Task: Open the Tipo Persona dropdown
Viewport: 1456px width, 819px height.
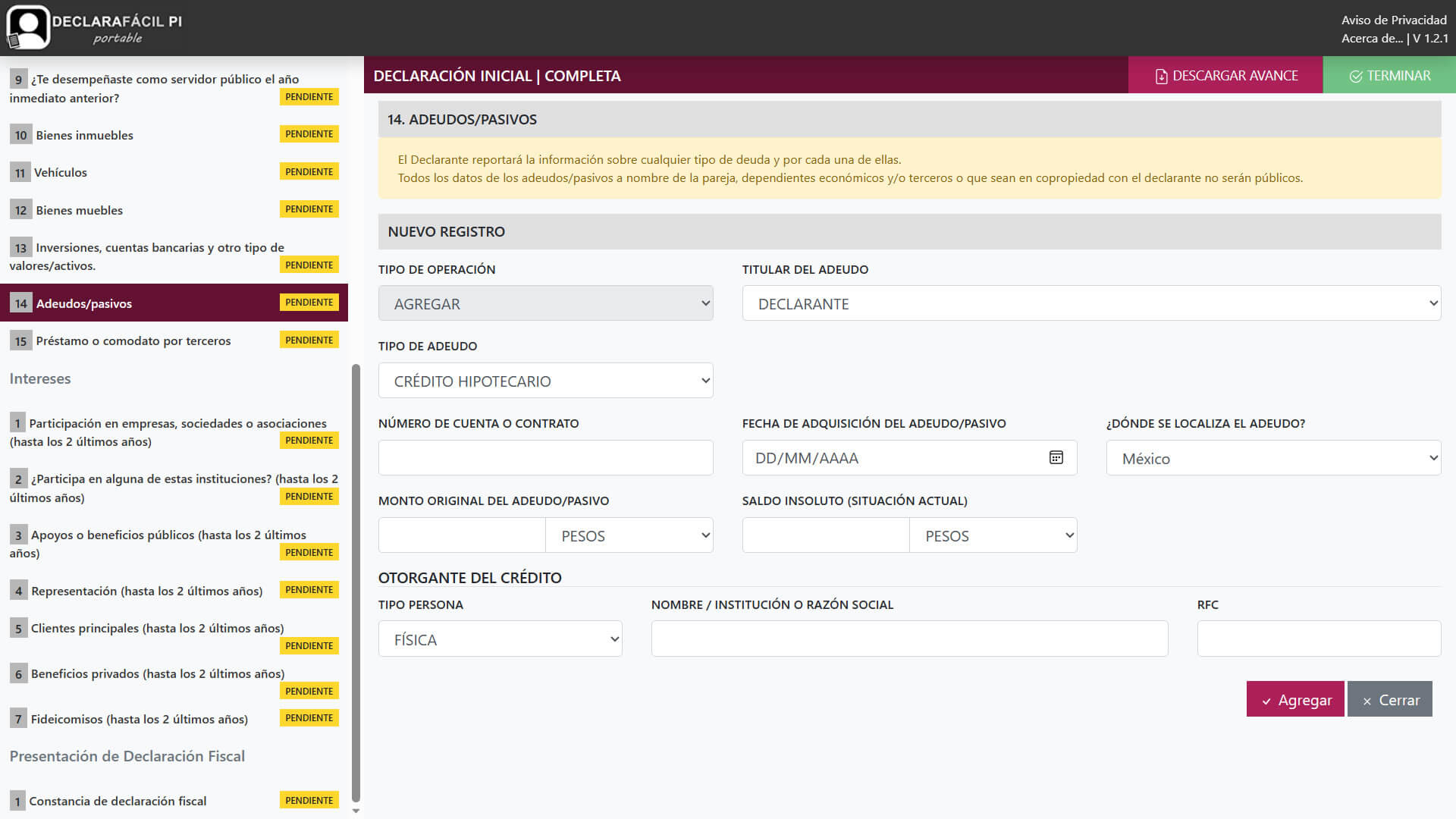Action: (x=500, y=639)
